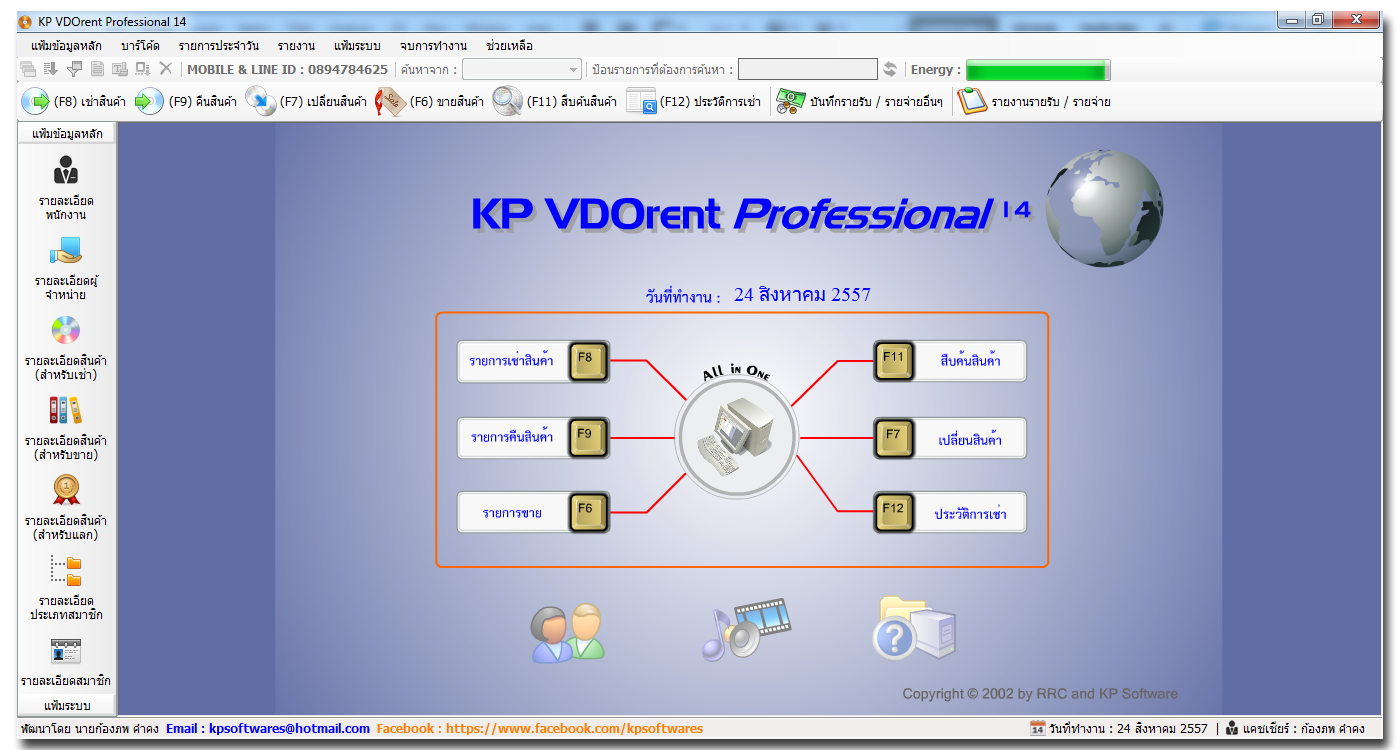
Task: Click the Copyright 2002 RRC and KP Software text
Action: [x=1040, y=694]
